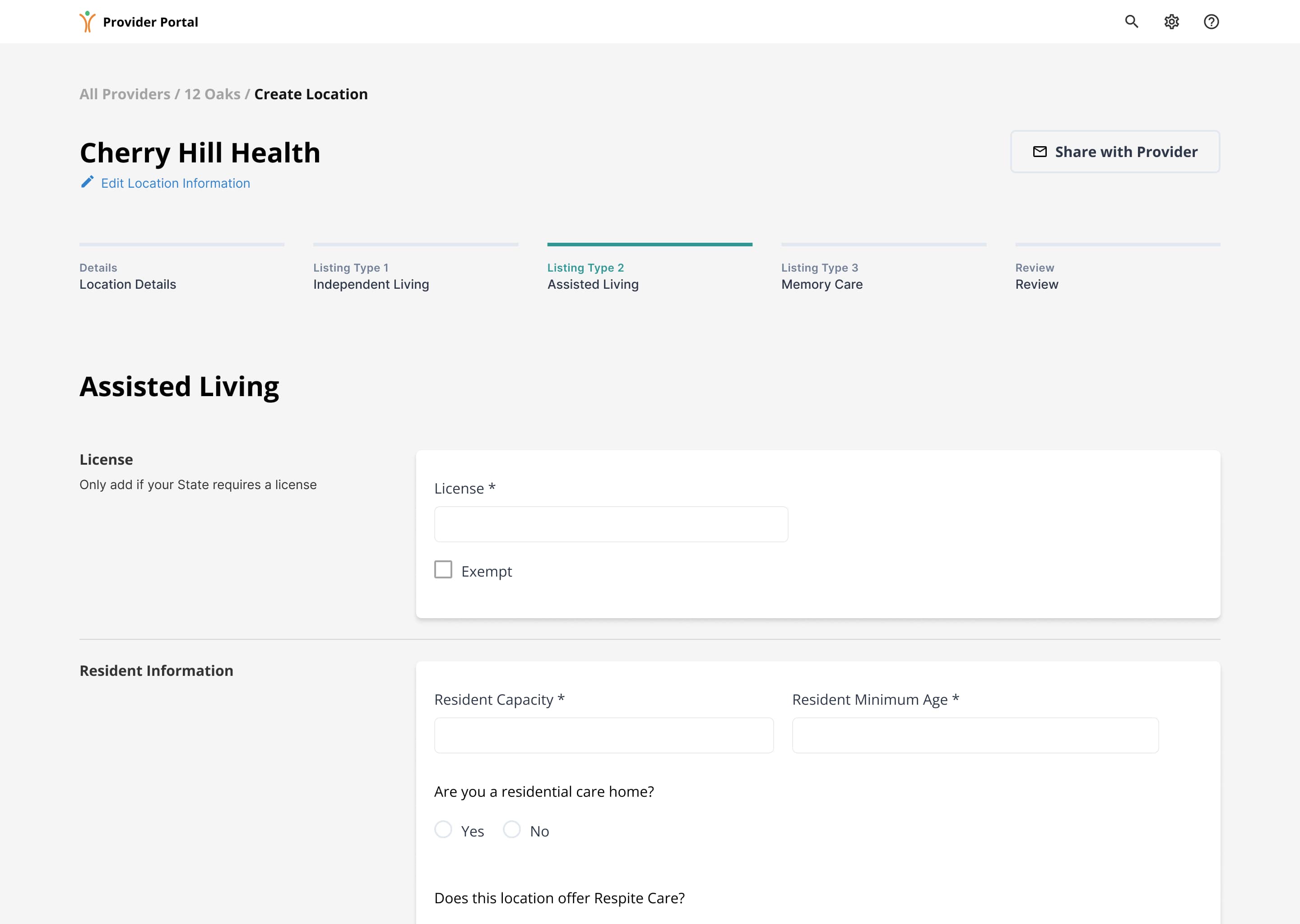The image size is (1300, 924).
Task: Click into the Resident Capacity field
Action: (x=604, y=735)
